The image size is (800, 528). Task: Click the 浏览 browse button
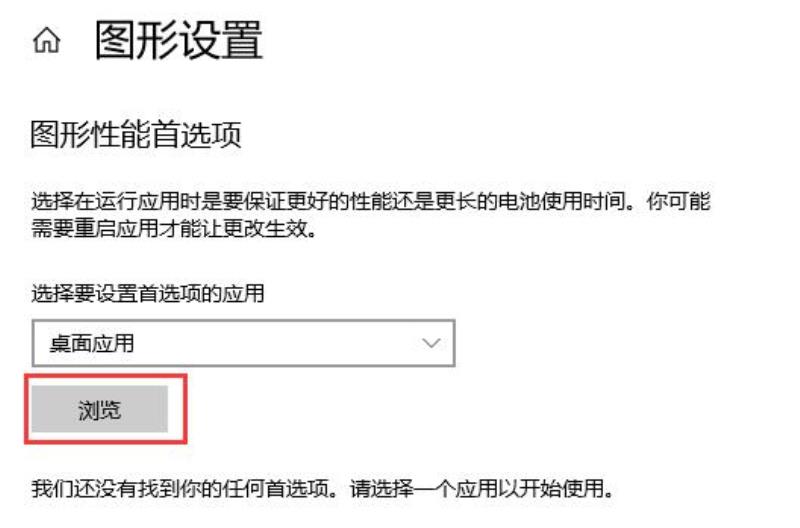pyautogui.click(x=100, y=409)
